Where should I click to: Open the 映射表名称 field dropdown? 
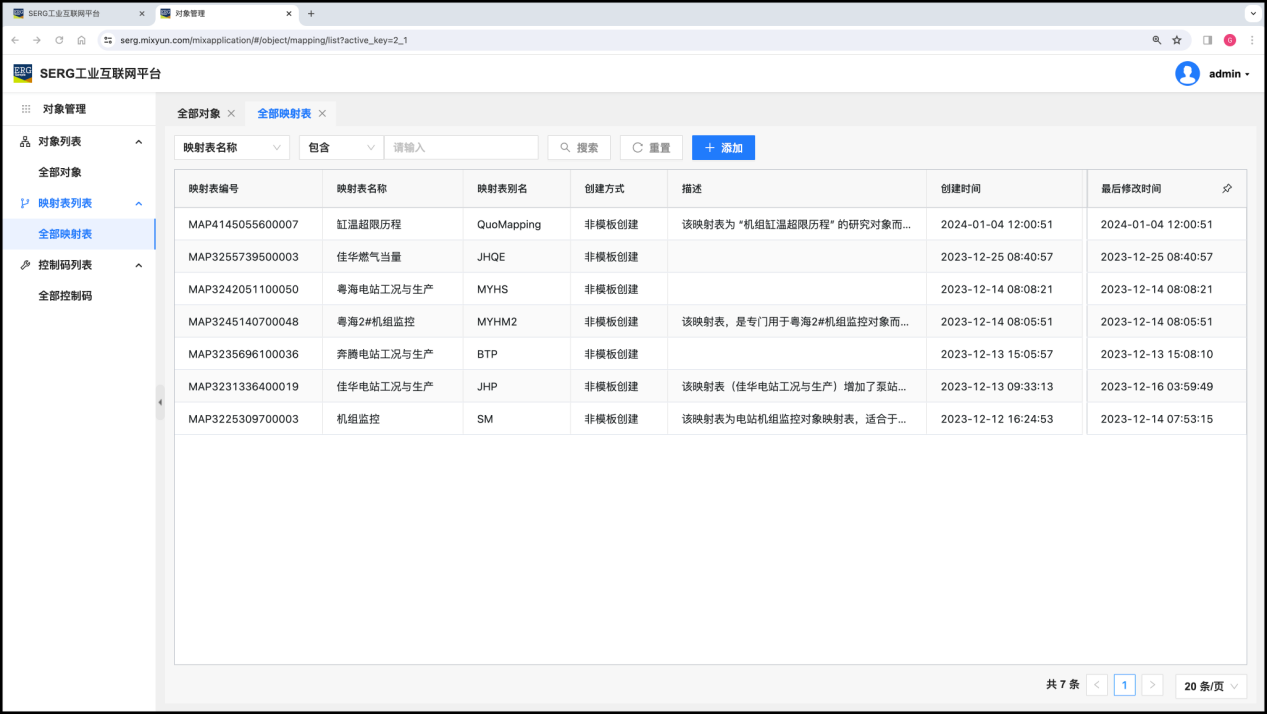pos(232,148)
